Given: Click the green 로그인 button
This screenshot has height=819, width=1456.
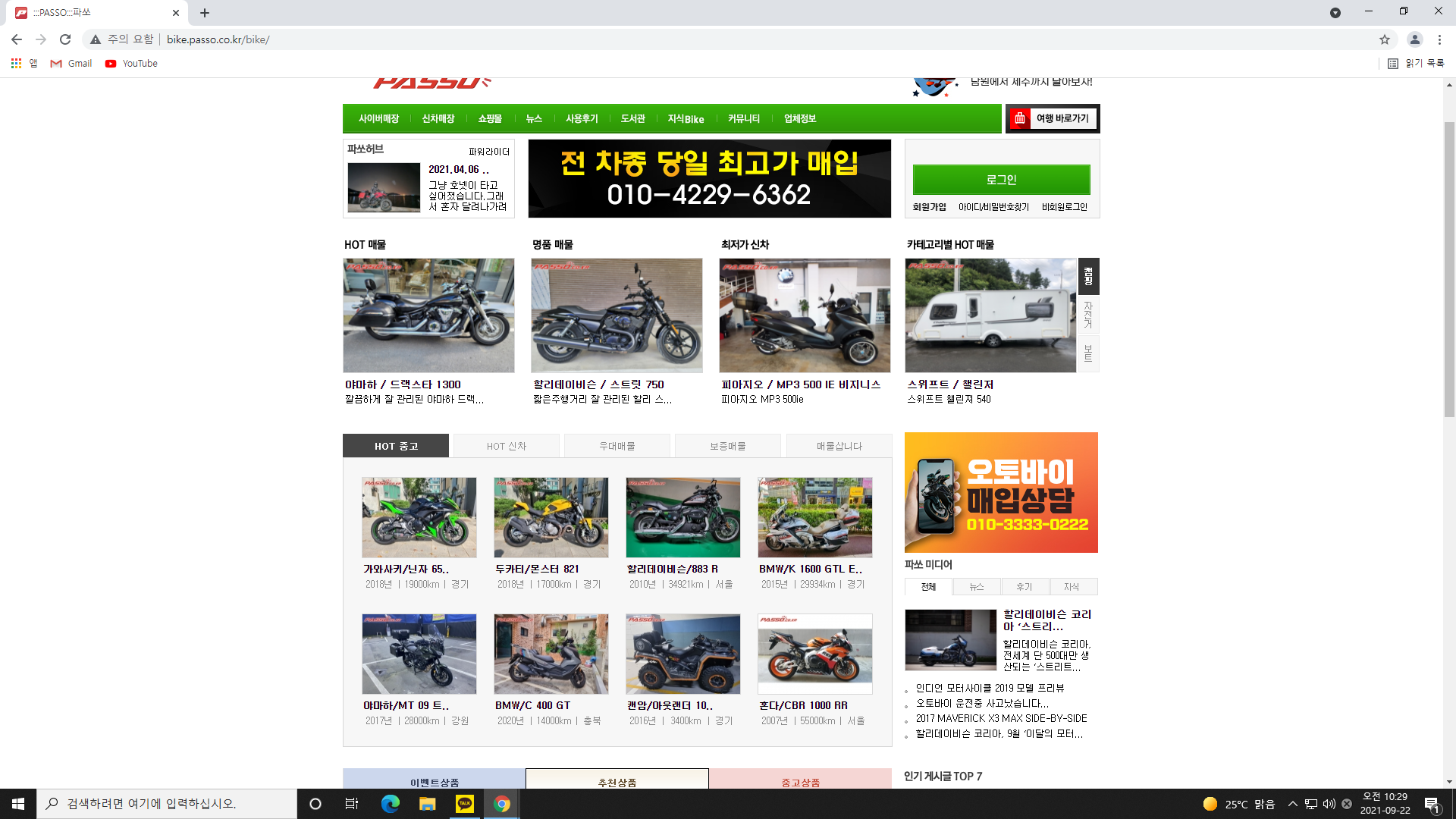Looking at the screenshot, I should 1002,180.
